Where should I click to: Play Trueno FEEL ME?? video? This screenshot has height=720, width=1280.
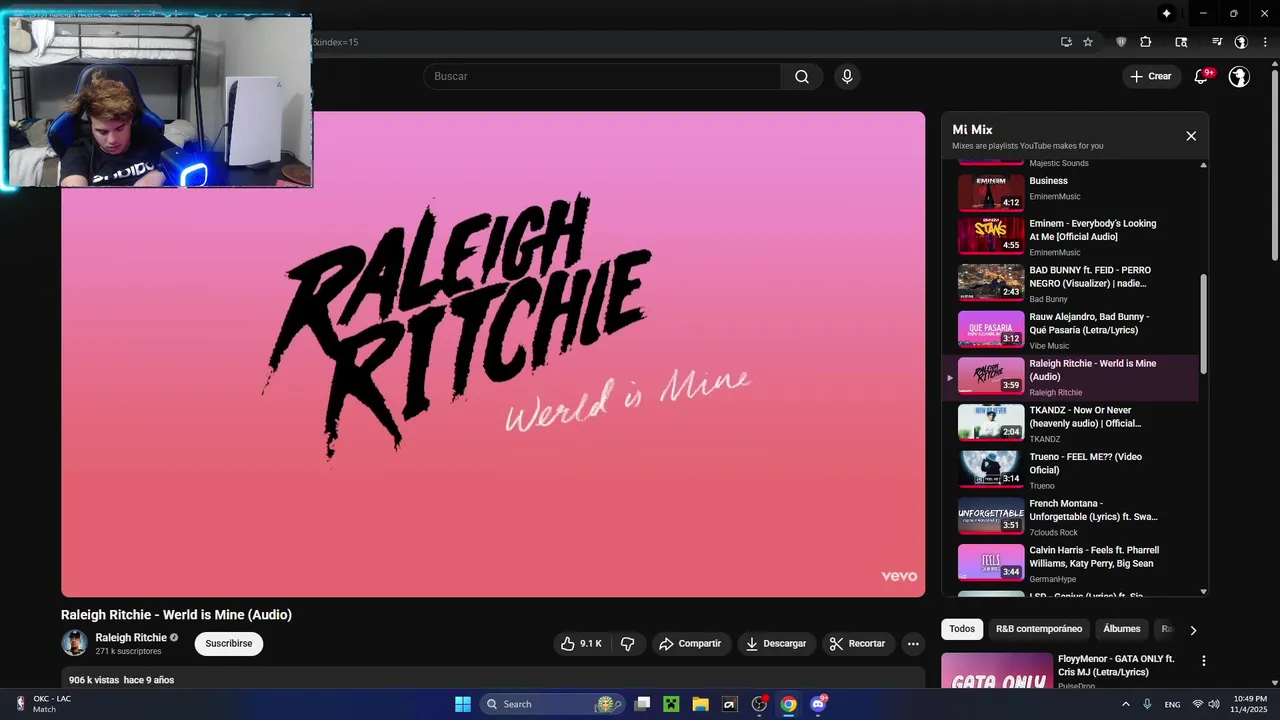[1072, 471]
